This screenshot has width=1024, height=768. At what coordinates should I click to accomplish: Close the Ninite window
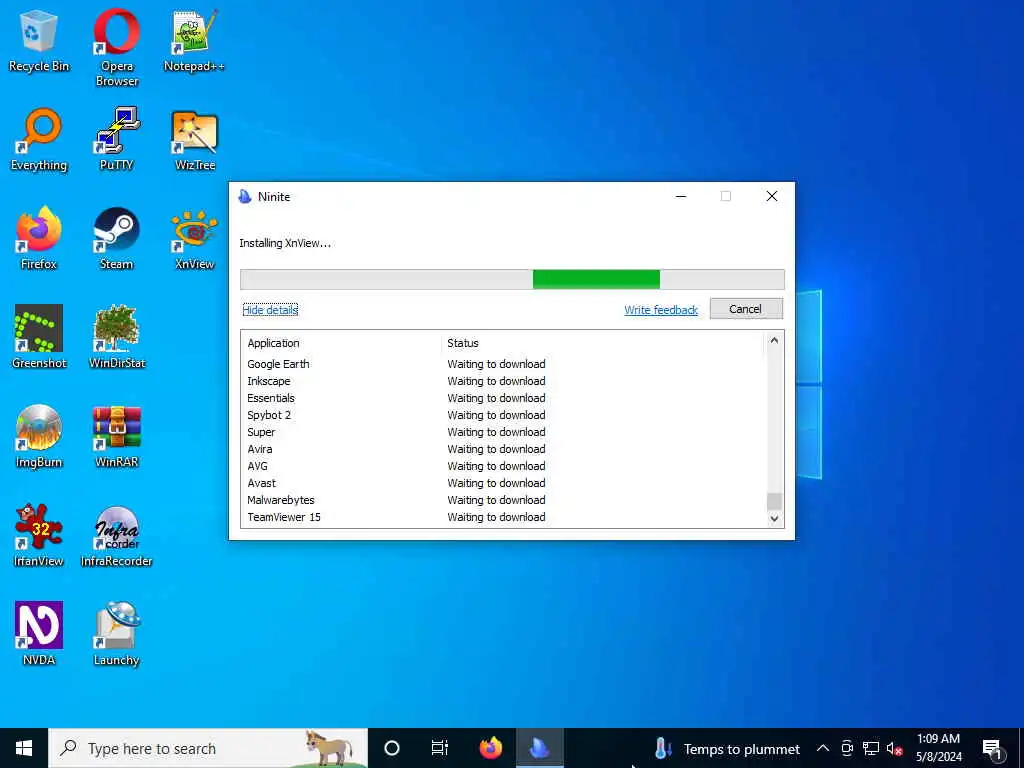pos(771,196)
